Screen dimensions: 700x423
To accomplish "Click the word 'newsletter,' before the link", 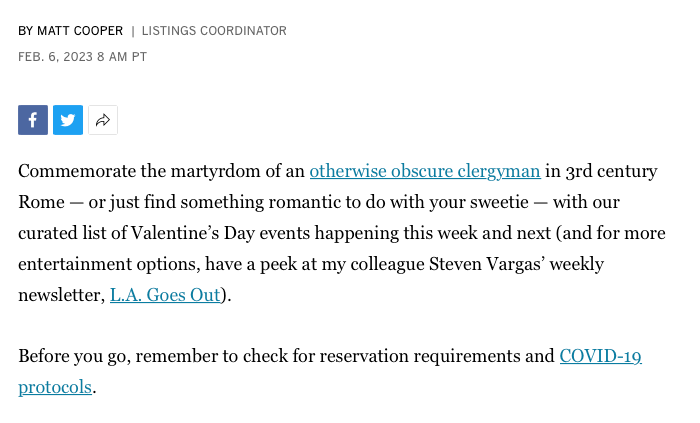I will (62, 295).
